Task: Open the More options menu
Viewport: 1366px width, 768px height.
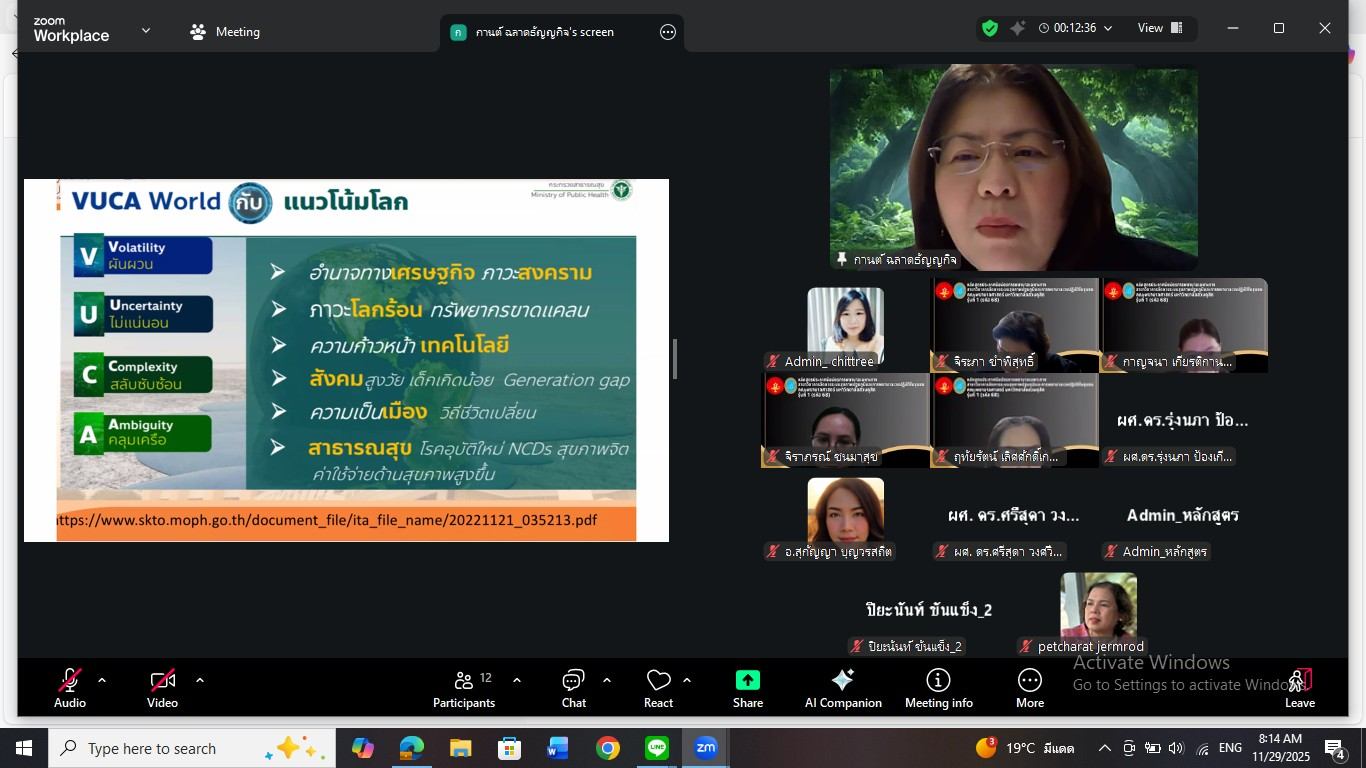Action: [x=1029, y=688]
